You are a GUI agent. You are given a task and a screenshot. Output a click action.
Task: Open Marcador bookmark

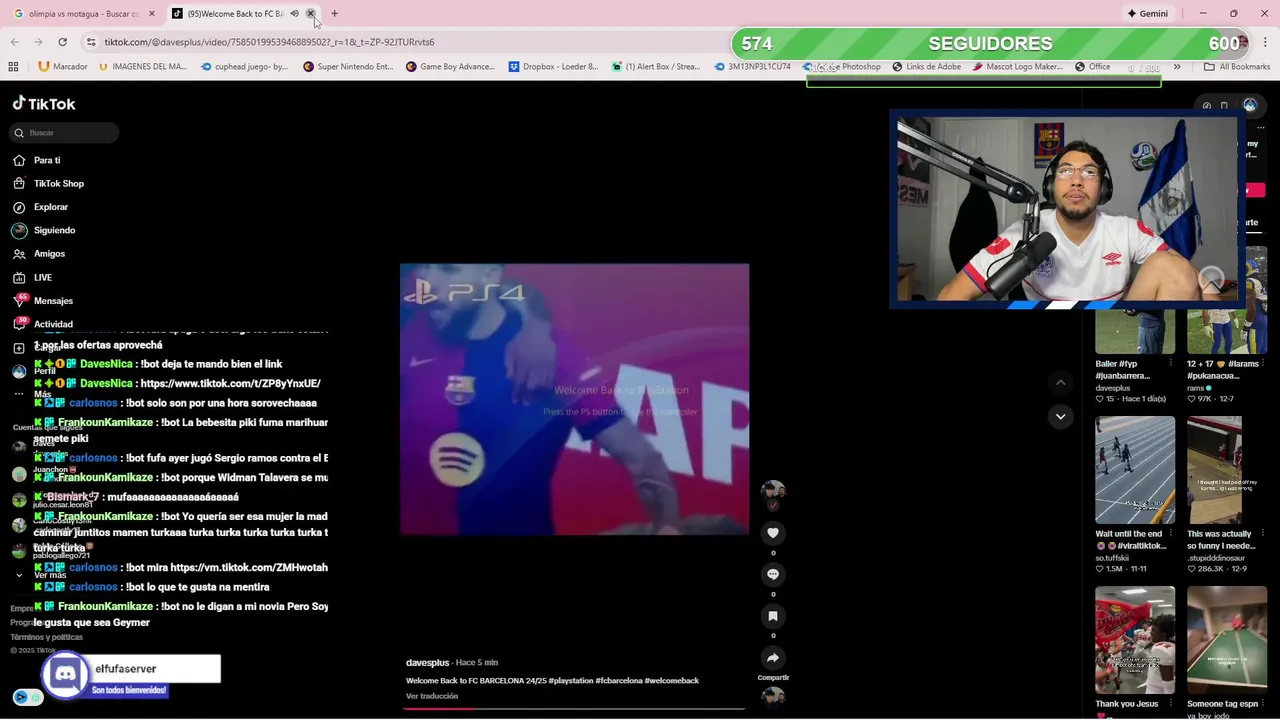point(63,67)
